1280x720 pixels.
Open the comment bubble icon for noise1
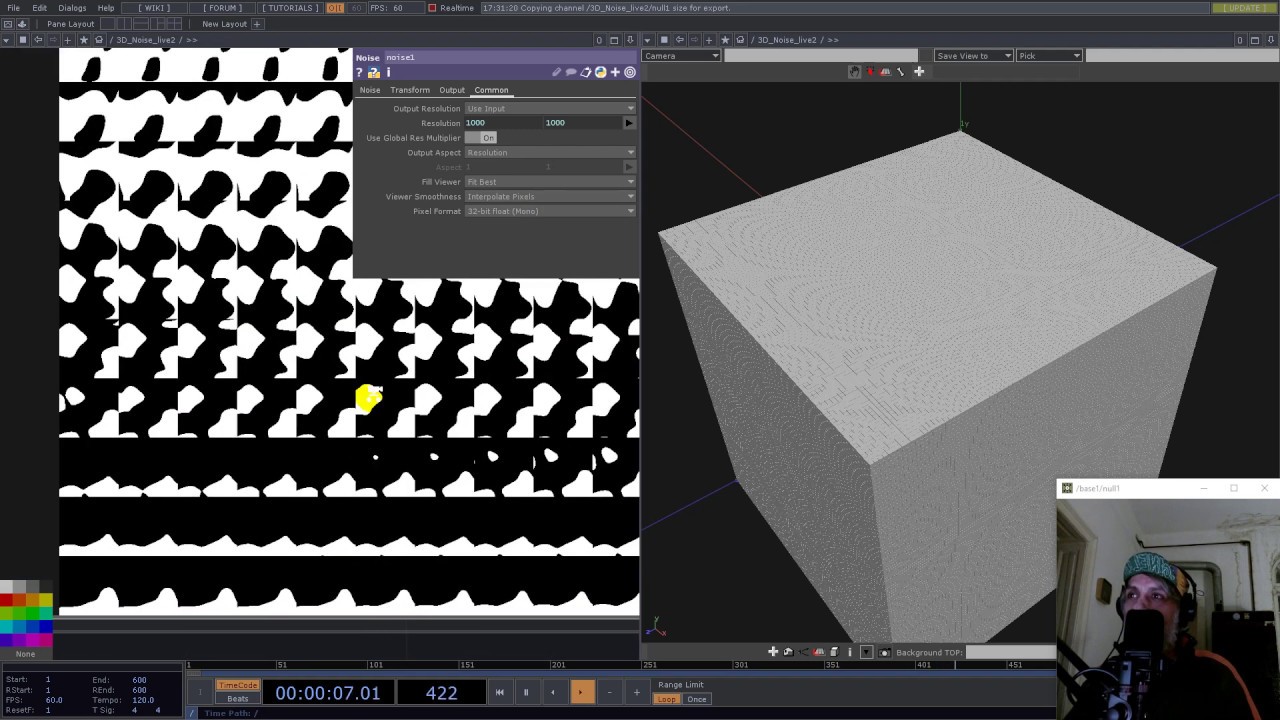point(571,72)
